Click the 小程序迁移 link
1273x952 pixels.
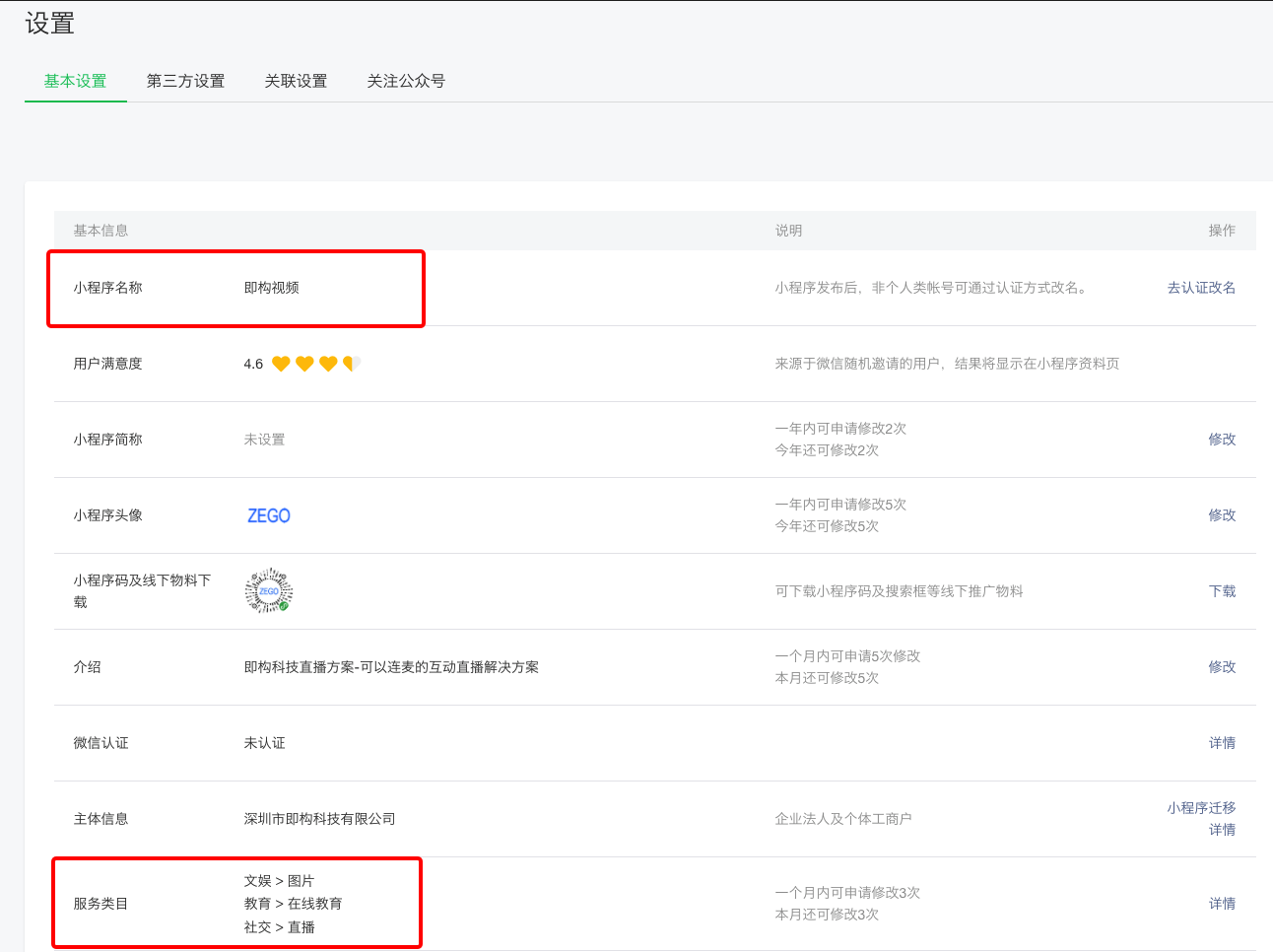1201,808
